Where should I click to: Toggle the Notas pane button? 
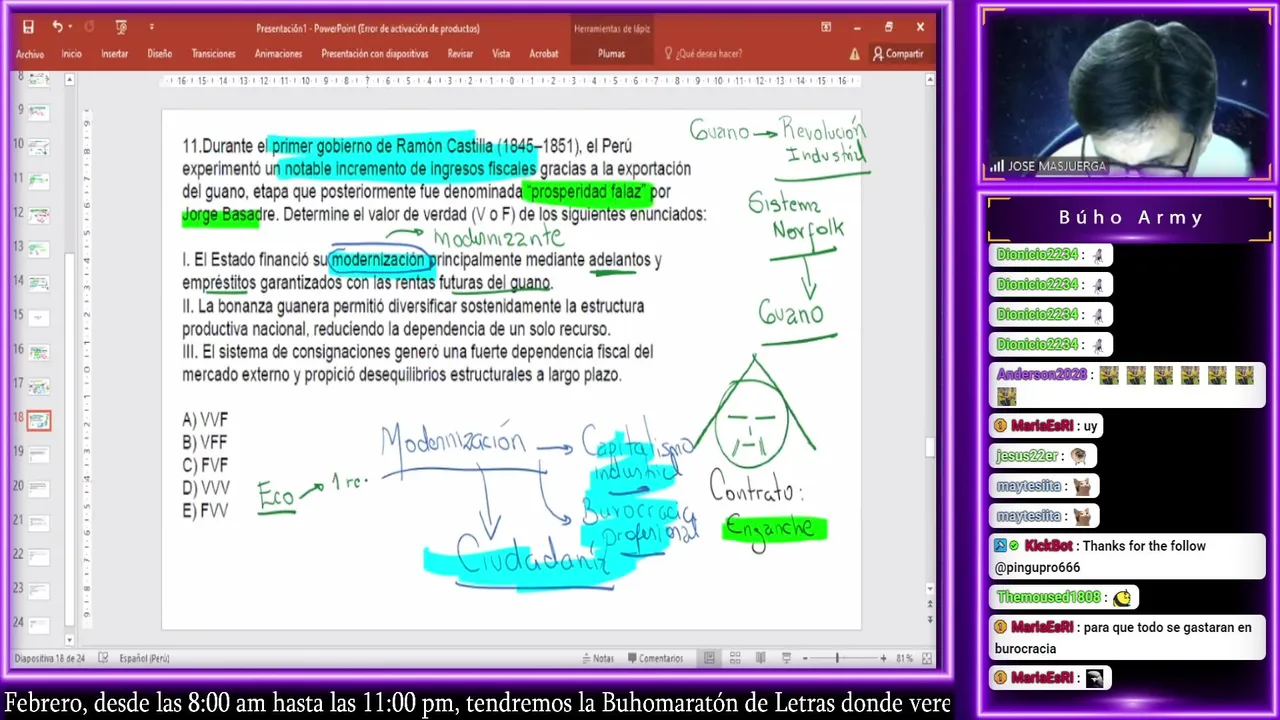tap(597, 658)
